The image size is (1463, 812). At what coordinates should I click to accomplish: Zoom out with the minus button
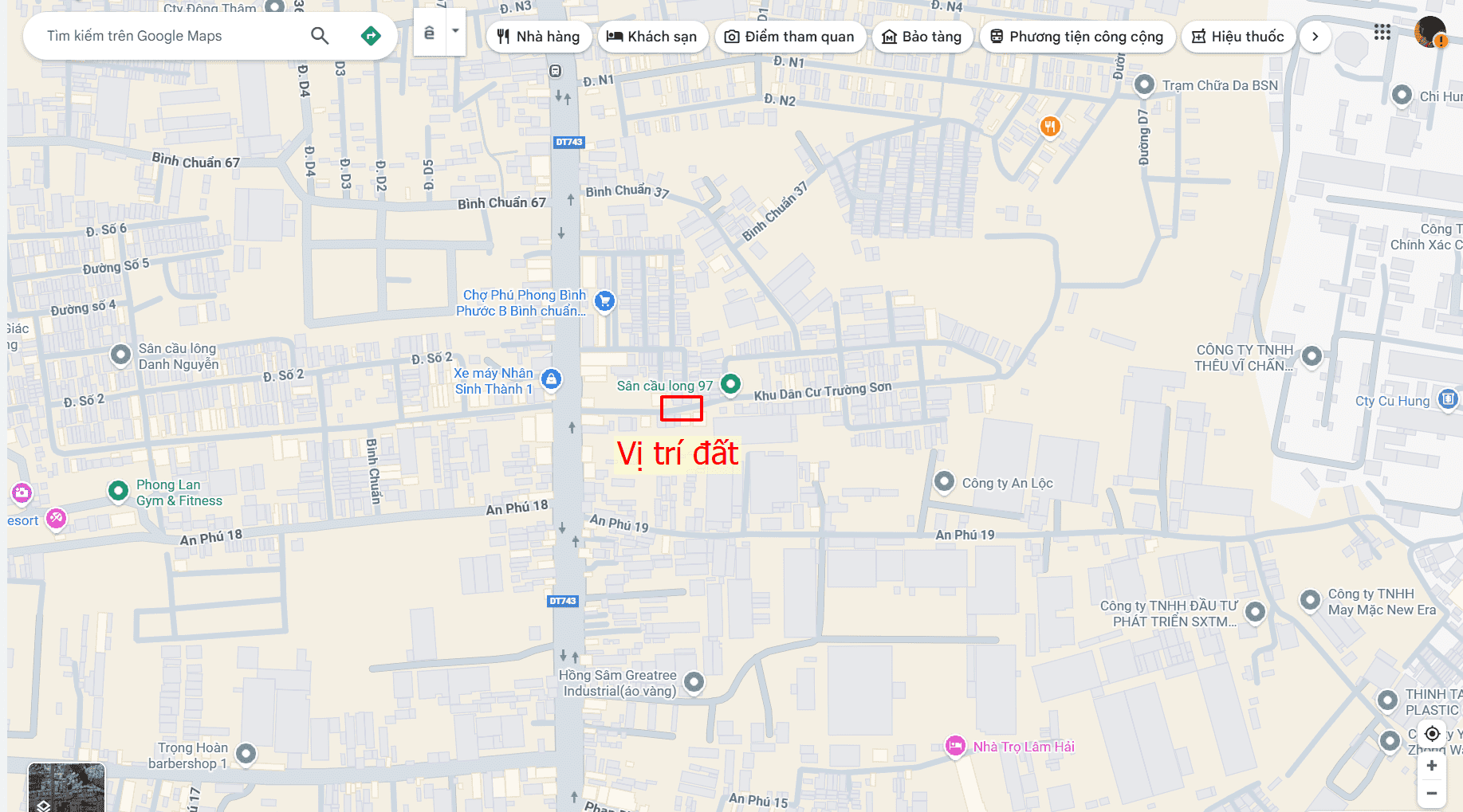(1432, 794)
